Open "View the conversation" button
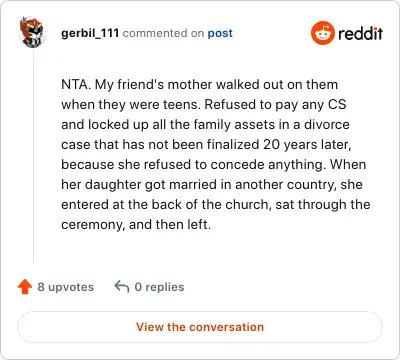This screenshot has height=360, width=400. tap(200, 327)
